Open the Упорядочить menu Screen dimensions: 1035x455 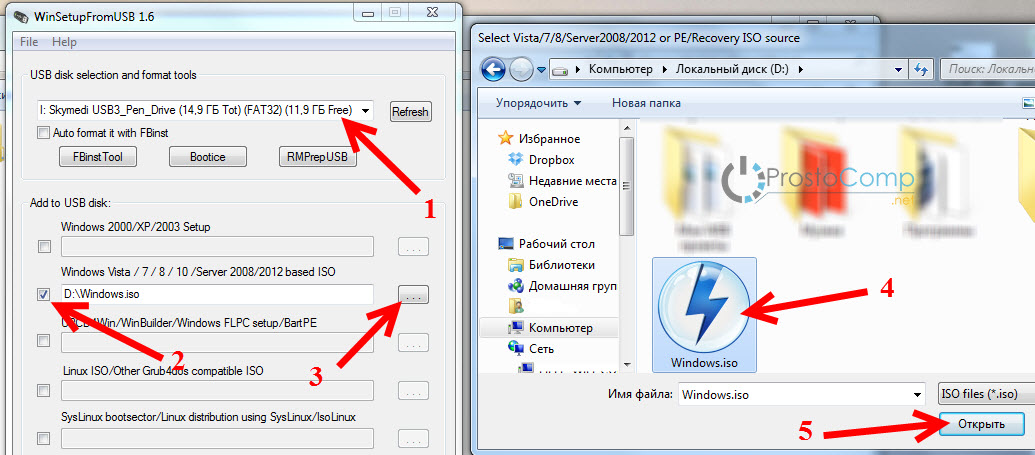click(x=539, y=103)
